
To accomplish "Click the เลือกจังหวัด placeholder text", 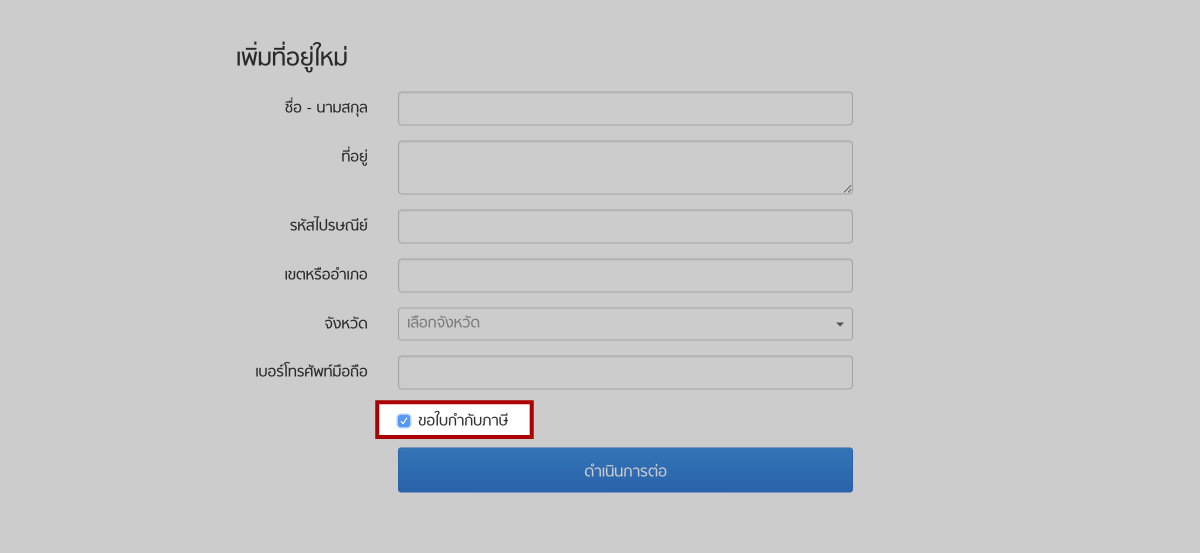I will [443, 323].
